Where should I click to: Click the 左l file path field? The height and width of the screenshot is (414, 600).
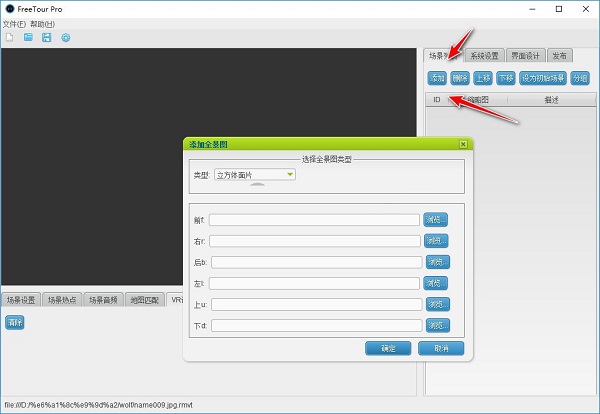click(x=314, y=283)
